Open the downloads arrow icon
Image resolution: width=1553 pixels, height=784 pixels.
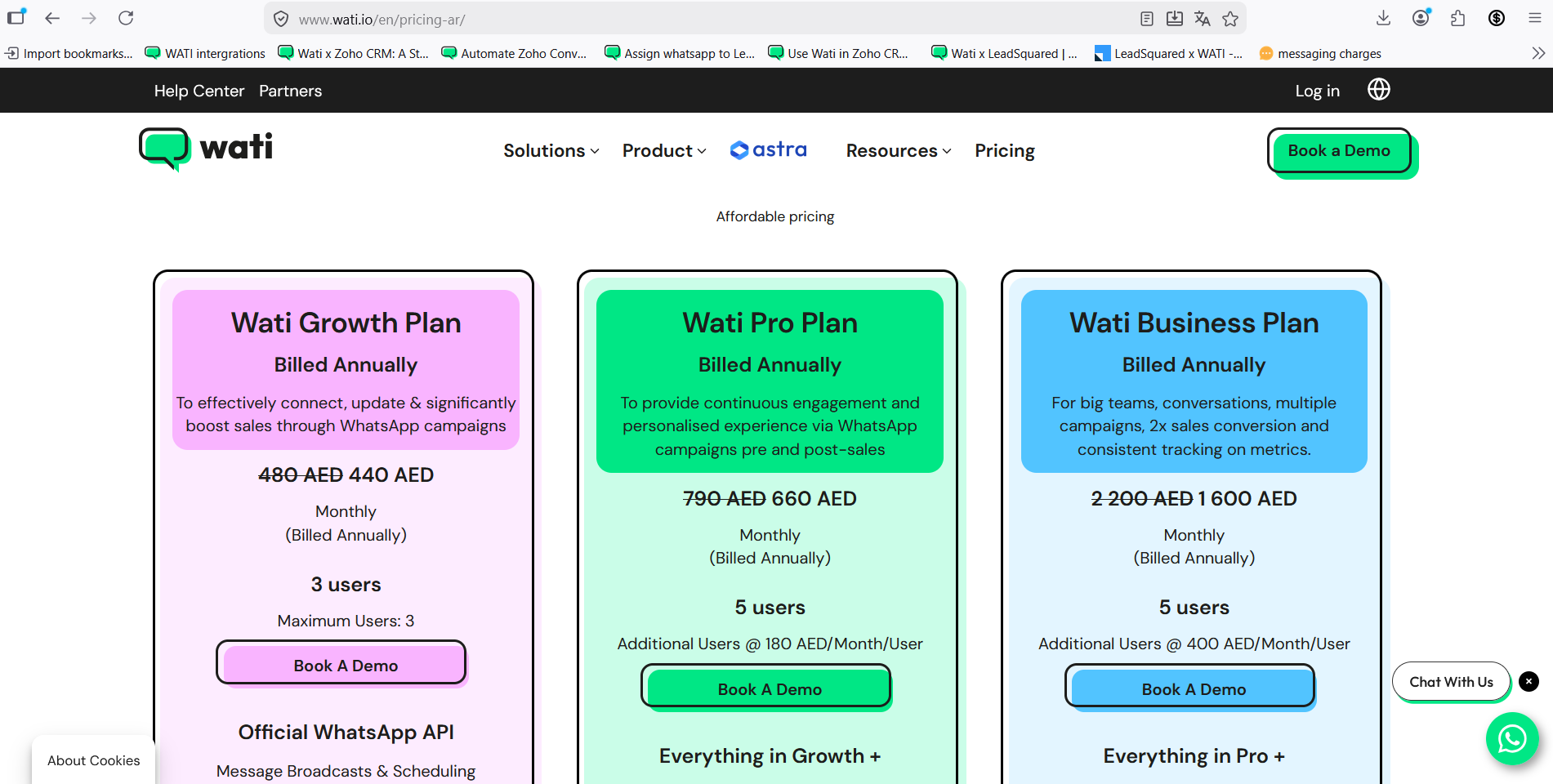(x=1383, y=18)
